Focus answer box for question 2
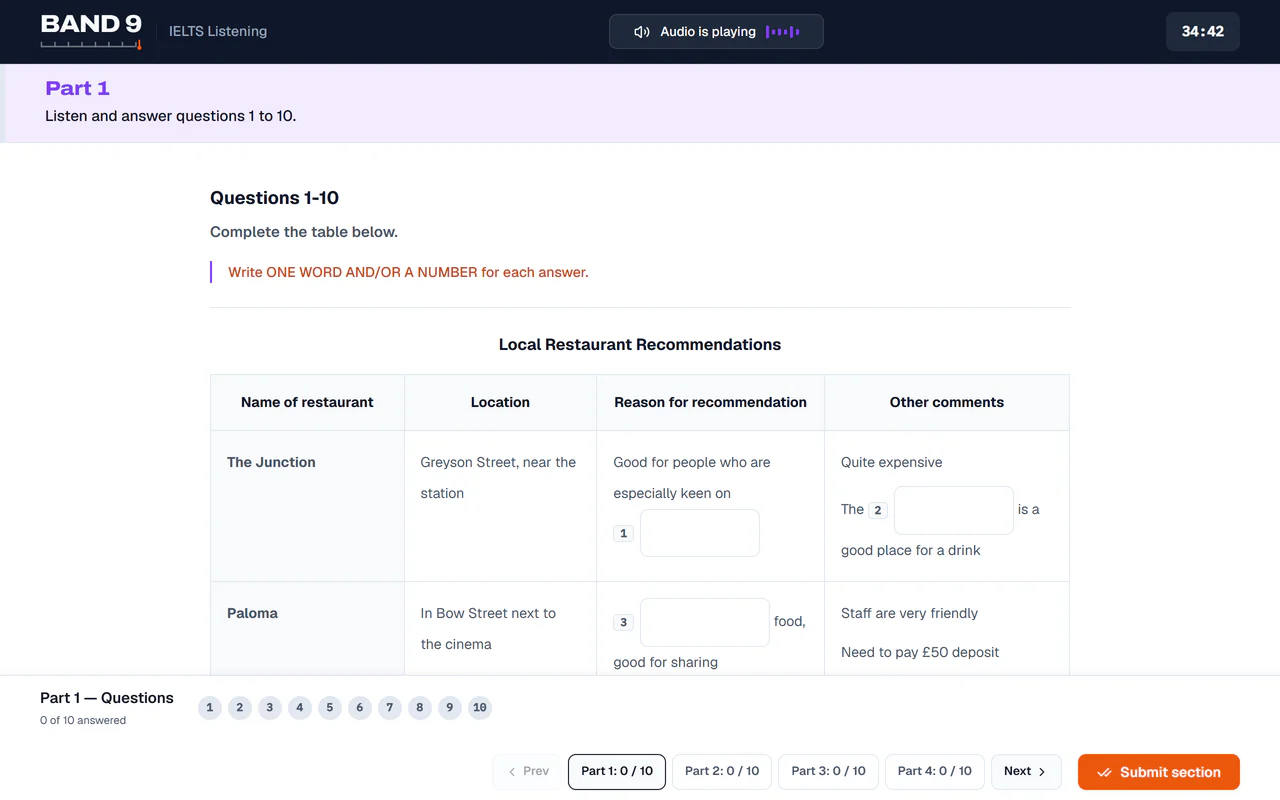The width and height of the screenshot is (1280, 800). [x=954, y=510]
